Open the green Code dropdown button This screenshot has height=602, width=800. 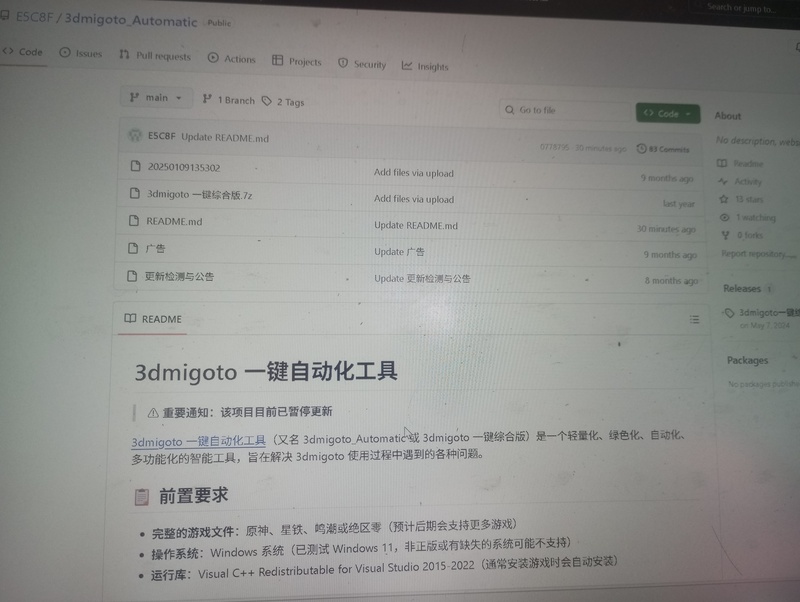point(668,113)
